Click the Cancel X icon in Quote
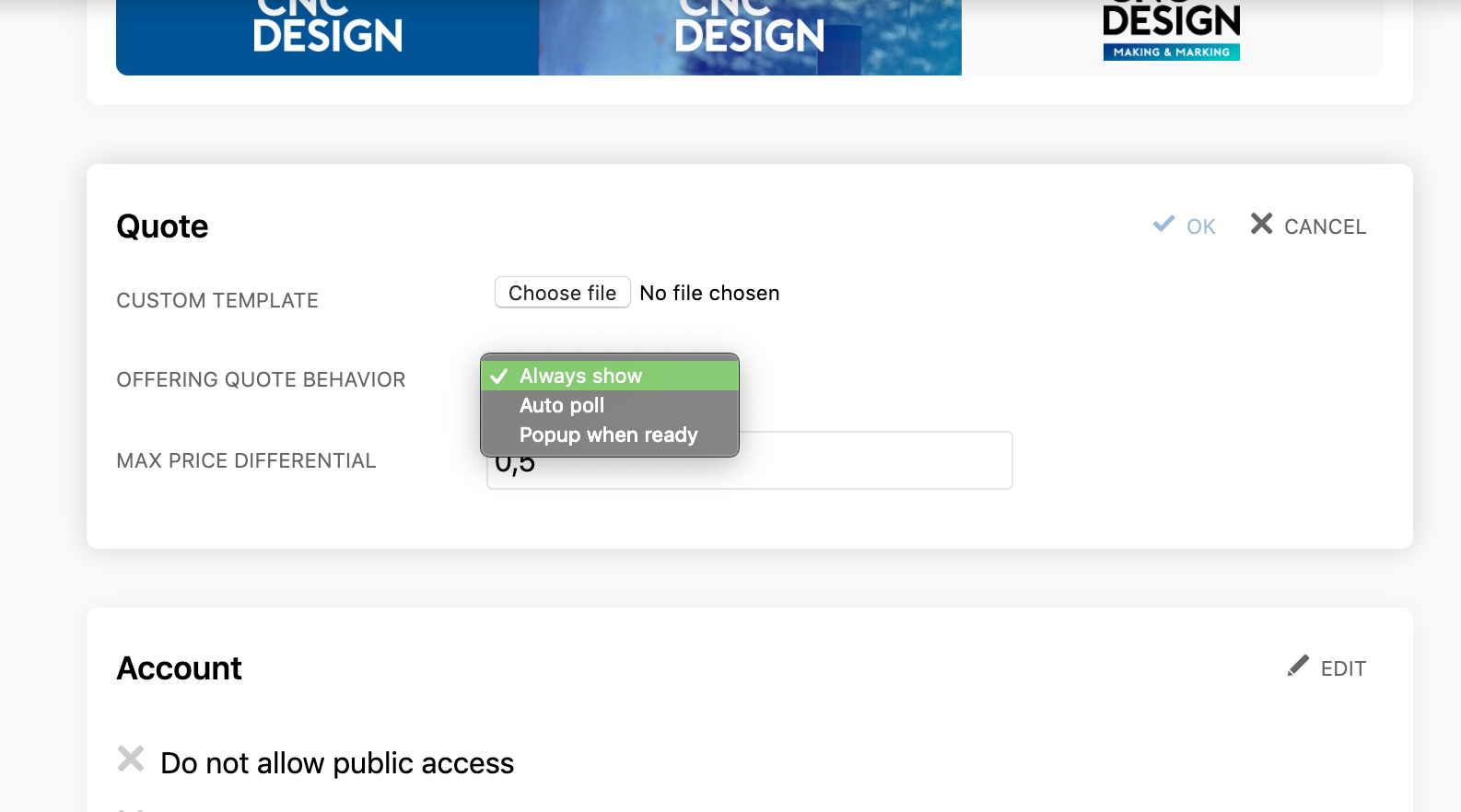1461x812 pixels. 1261,224
